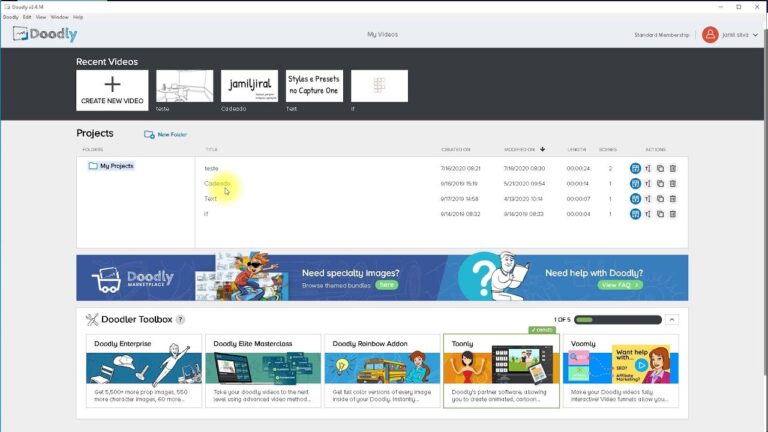The width and height of the screenshot is (768, 432).
Task: Click the My Videos header tab
Action: tap(383, 34)
